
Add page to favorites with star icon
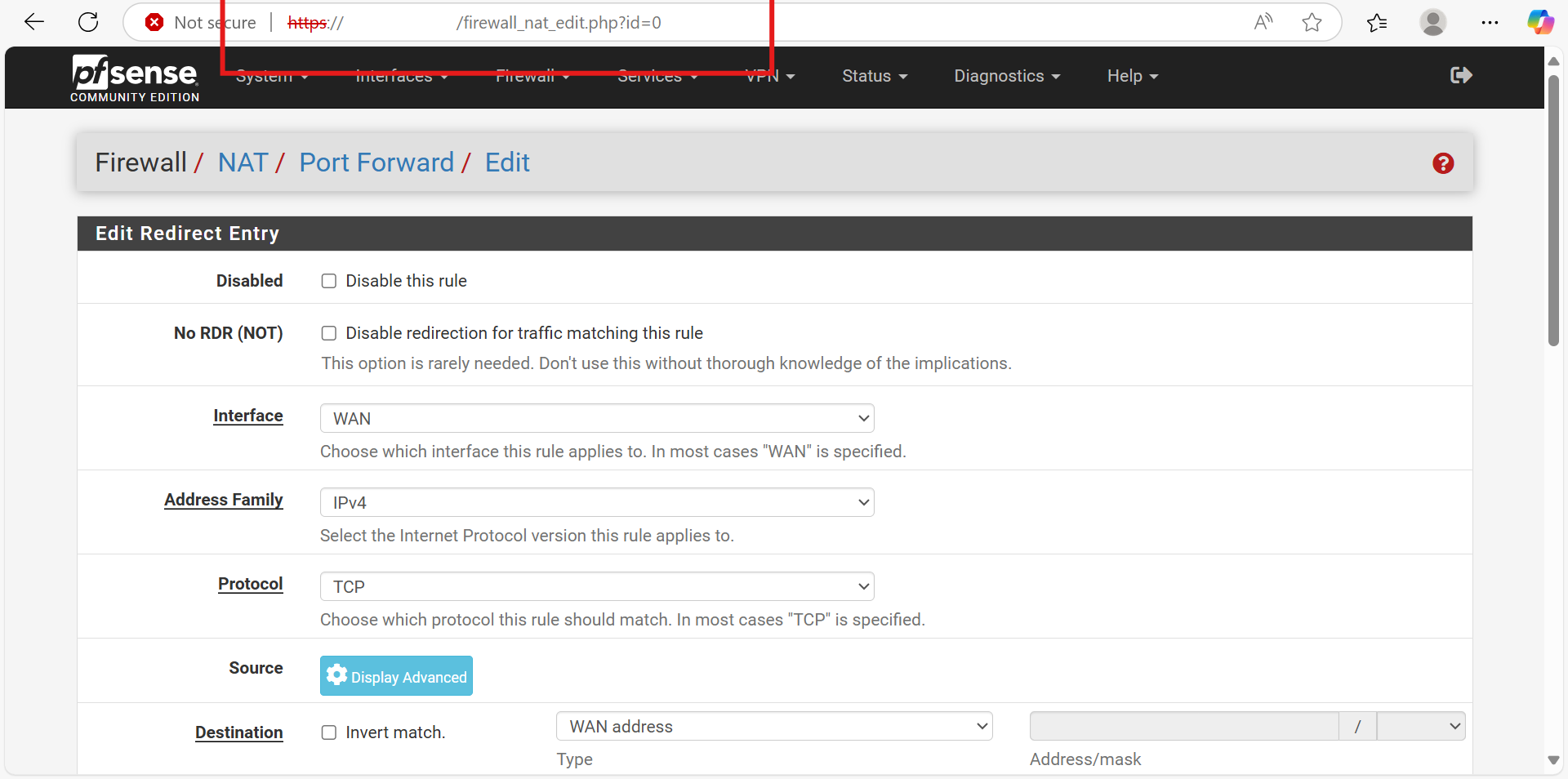1312,22
